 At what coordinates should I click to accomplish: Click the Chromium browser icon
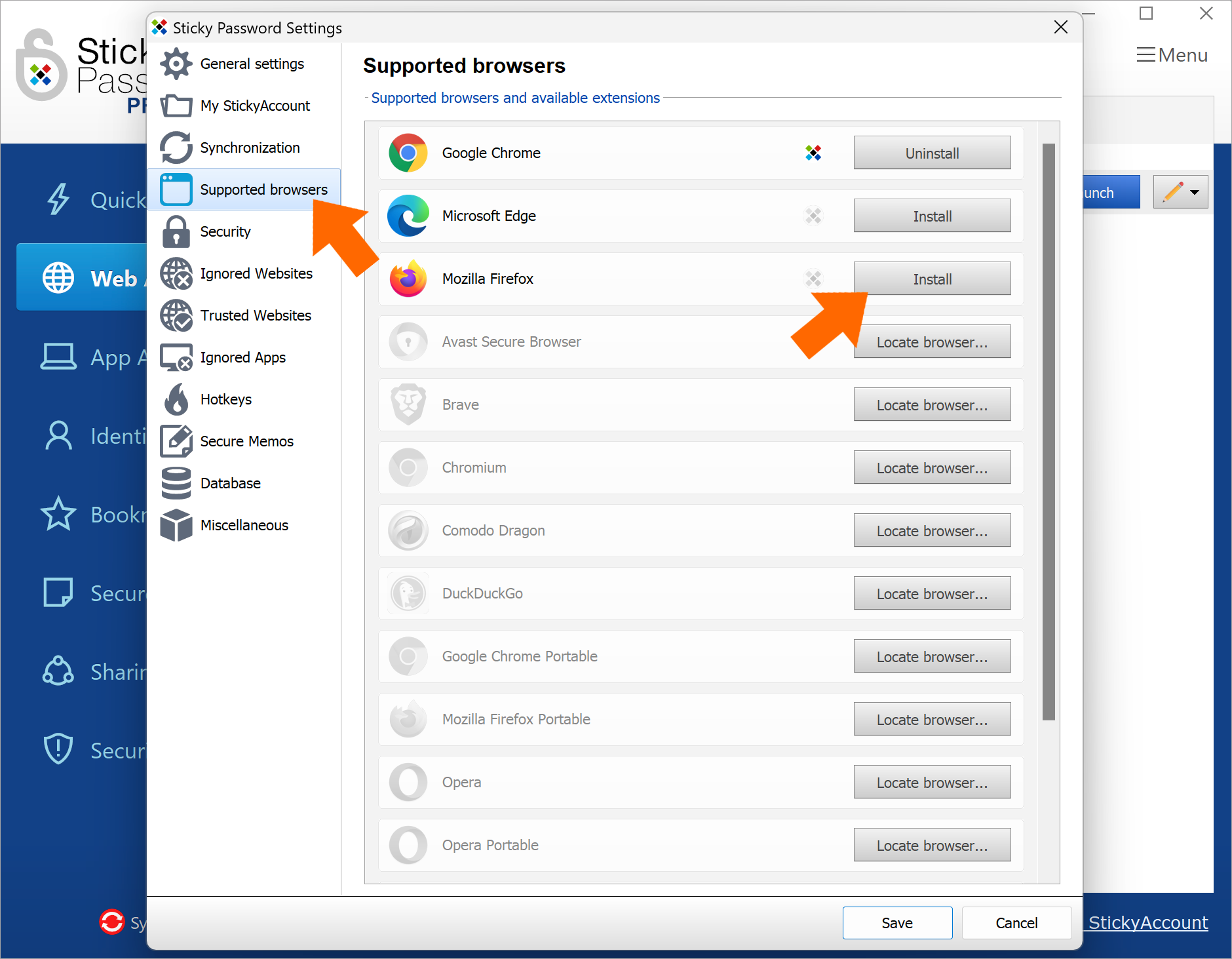[408, 467]
